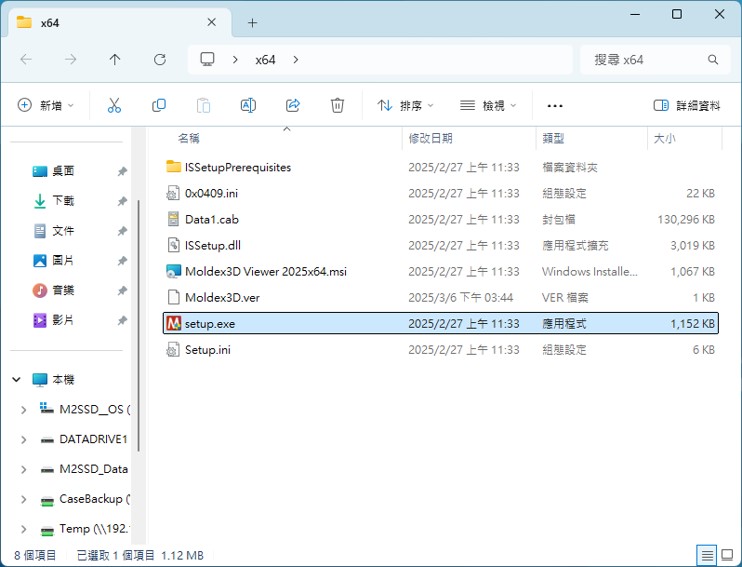The image size is (742, 567).
Task: Click the navigation pane scrollbar
Action: pos(138,325)
